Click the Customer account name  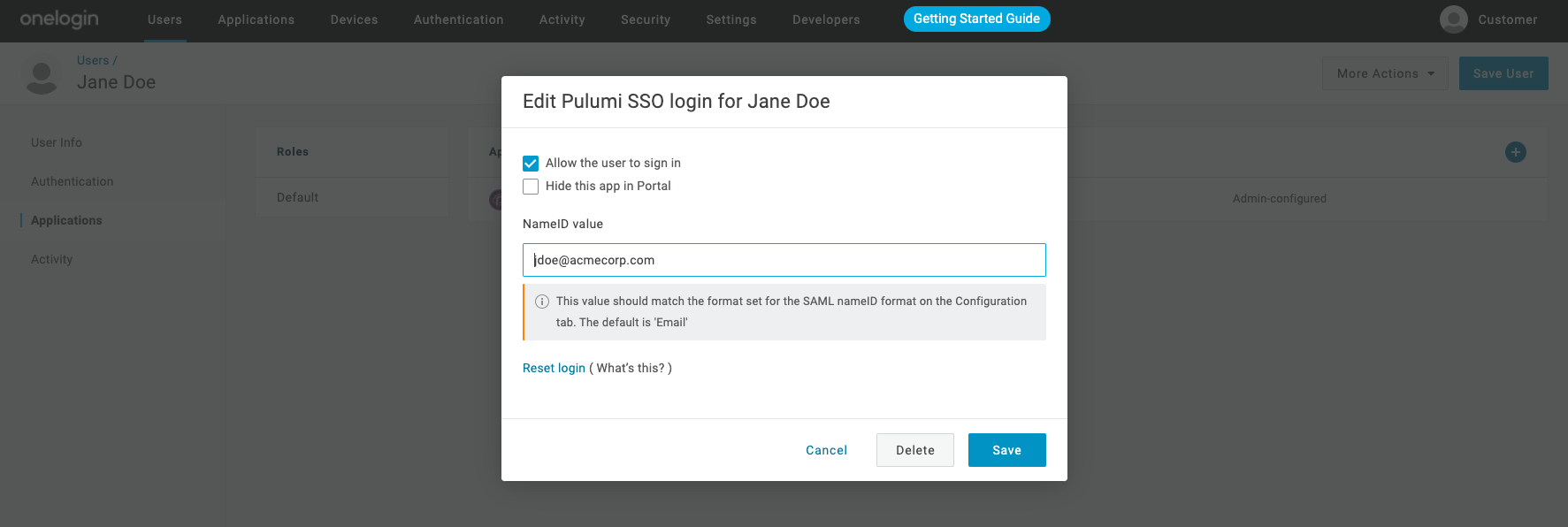tap(1508, 19)
